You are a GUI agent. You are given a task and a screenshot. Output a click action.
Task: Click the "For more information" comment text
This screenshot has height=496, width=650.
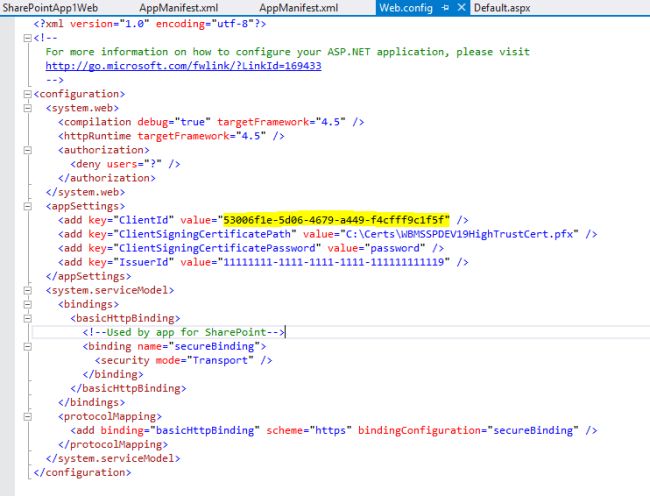point(287,52)
